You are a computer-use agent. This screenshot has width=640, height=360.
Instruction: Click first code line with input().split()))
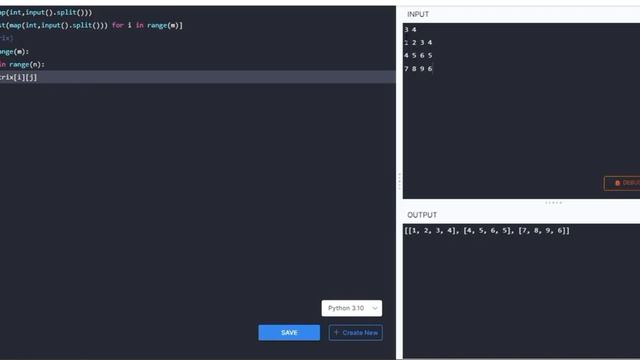(46, 12)
